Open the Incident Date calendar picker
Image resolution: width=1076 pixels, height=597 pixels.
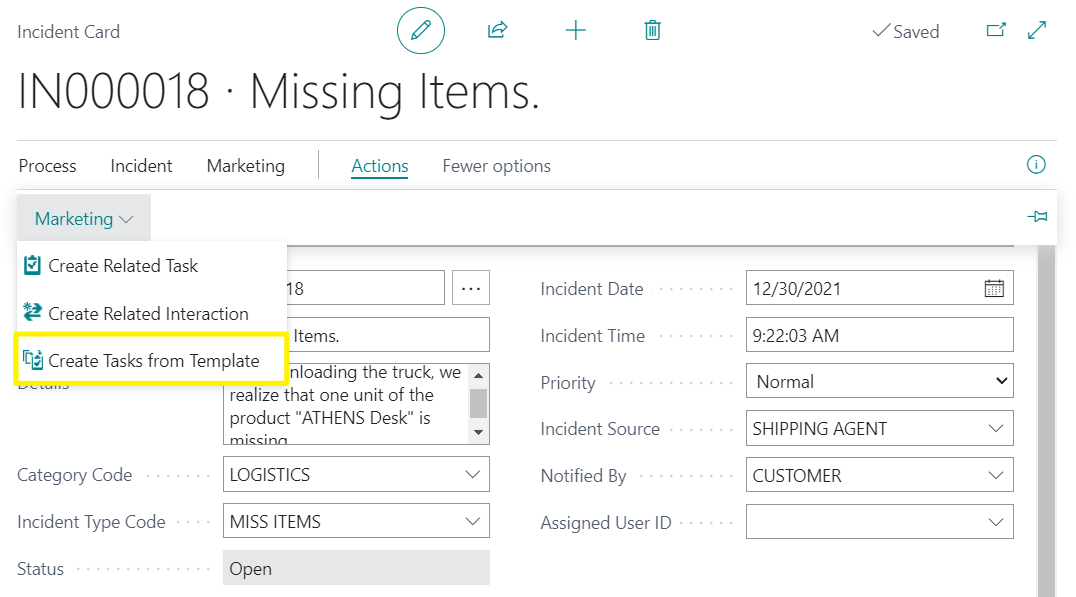coord(994,288)
